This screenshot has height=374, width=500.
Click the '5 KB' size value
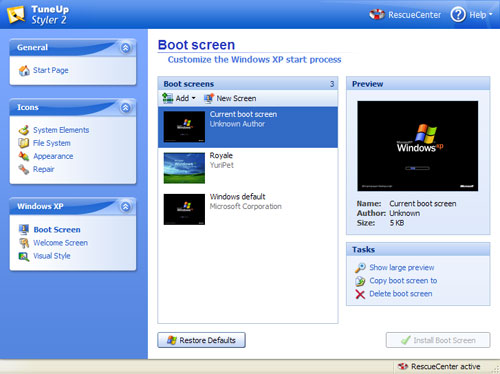click(397, 223)
